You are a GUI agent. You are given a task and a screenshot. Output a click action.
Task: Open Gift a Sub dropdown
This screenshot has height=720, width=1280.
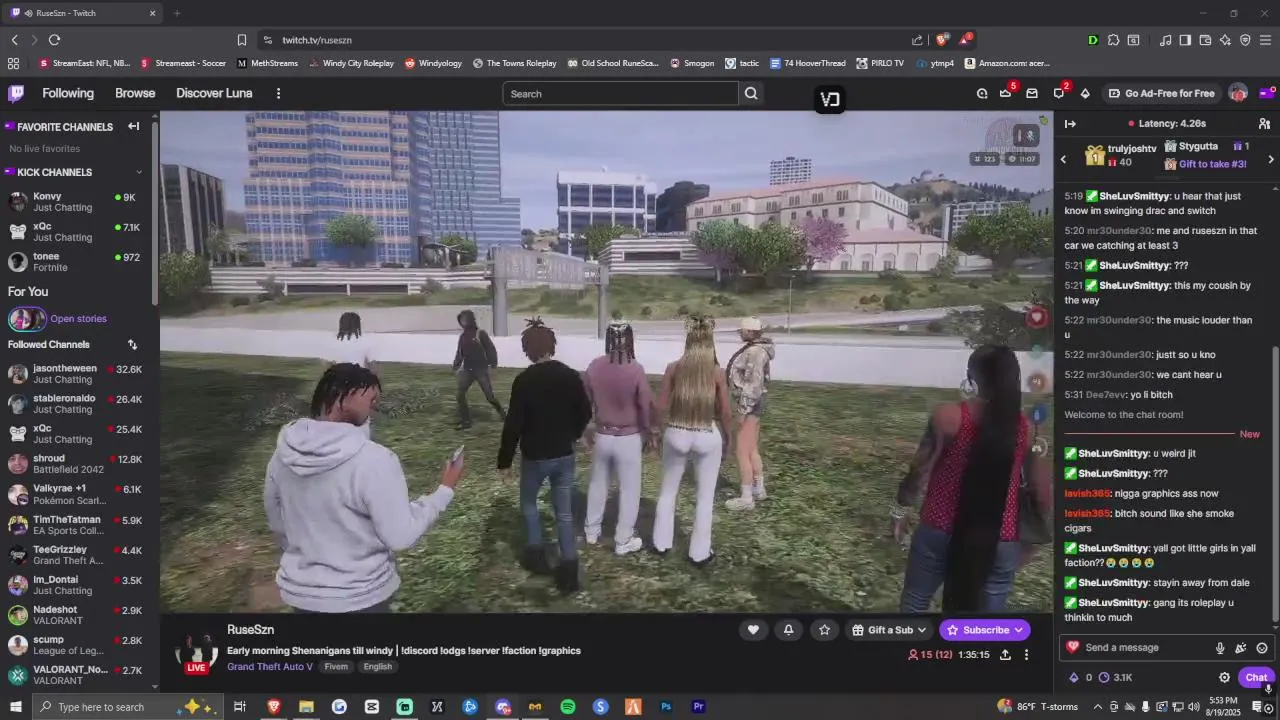(x=889, y=630)
